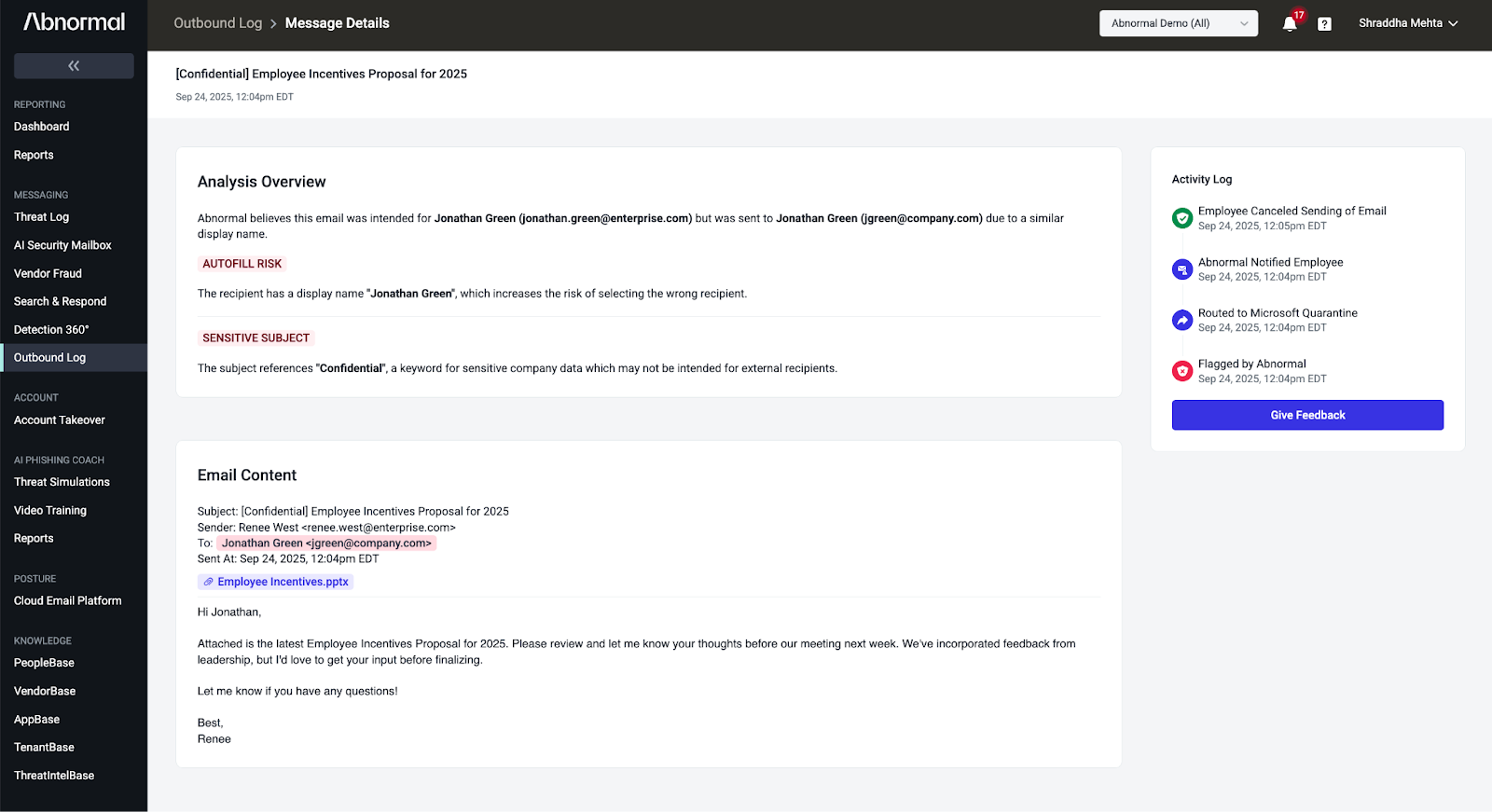Viewport: 1492px width, 812px height.
Task: Click 'Flagged by Abnormal' entry text
Action: [1252, 364]
